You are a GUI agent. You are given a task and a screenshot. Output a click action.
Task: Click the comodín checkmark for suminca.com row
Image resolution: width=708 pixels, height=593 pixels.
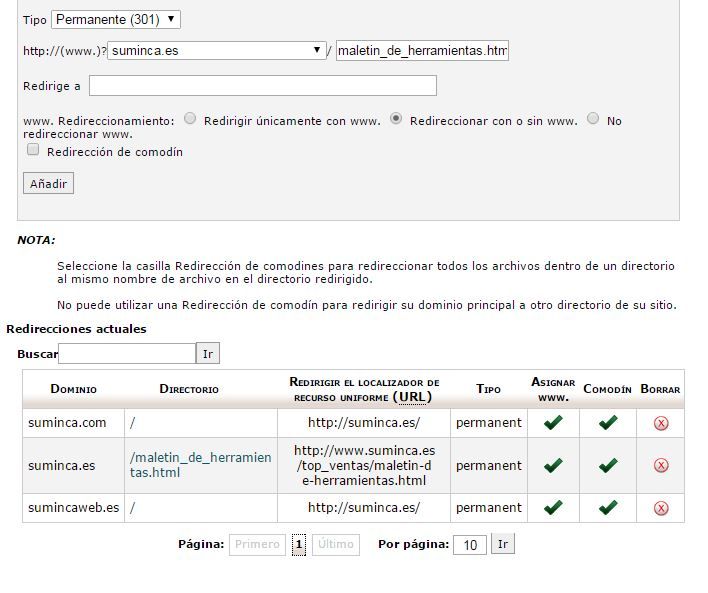608,422
